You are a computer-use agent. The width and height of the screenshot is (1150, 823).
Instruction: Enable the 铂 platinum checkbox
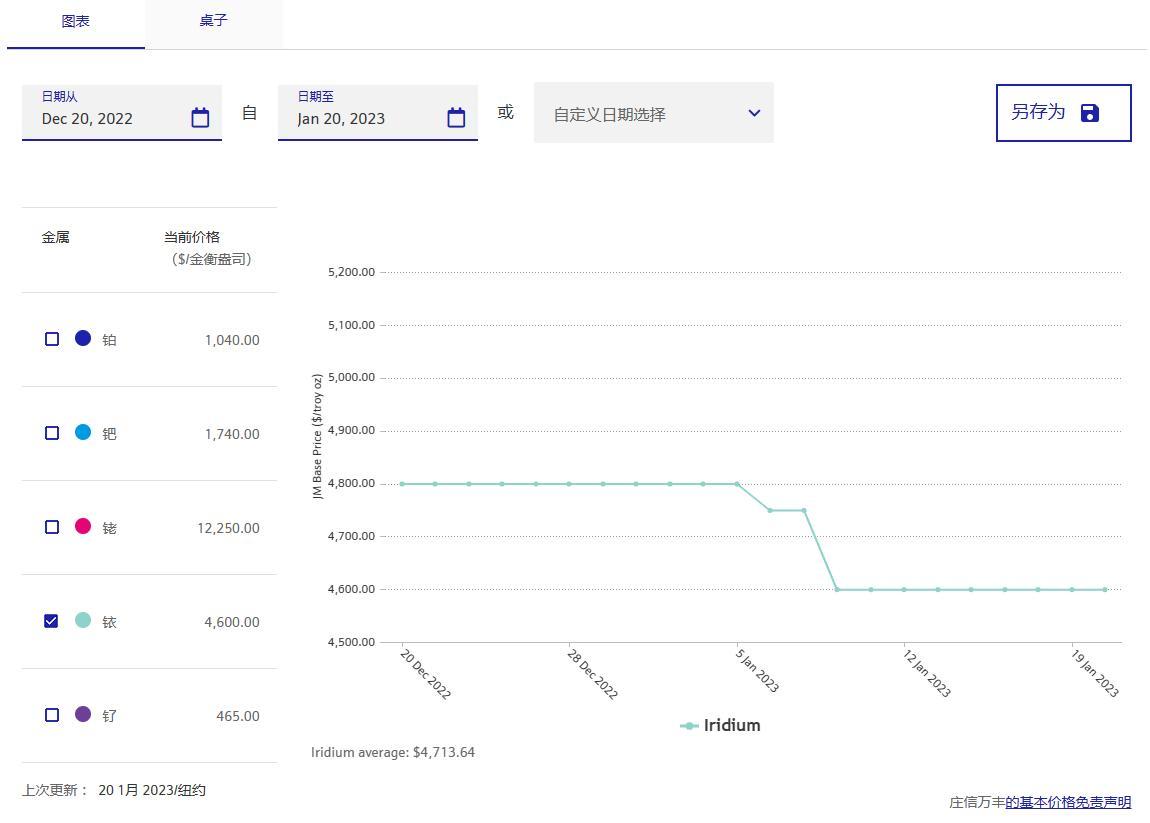(52, 339)
